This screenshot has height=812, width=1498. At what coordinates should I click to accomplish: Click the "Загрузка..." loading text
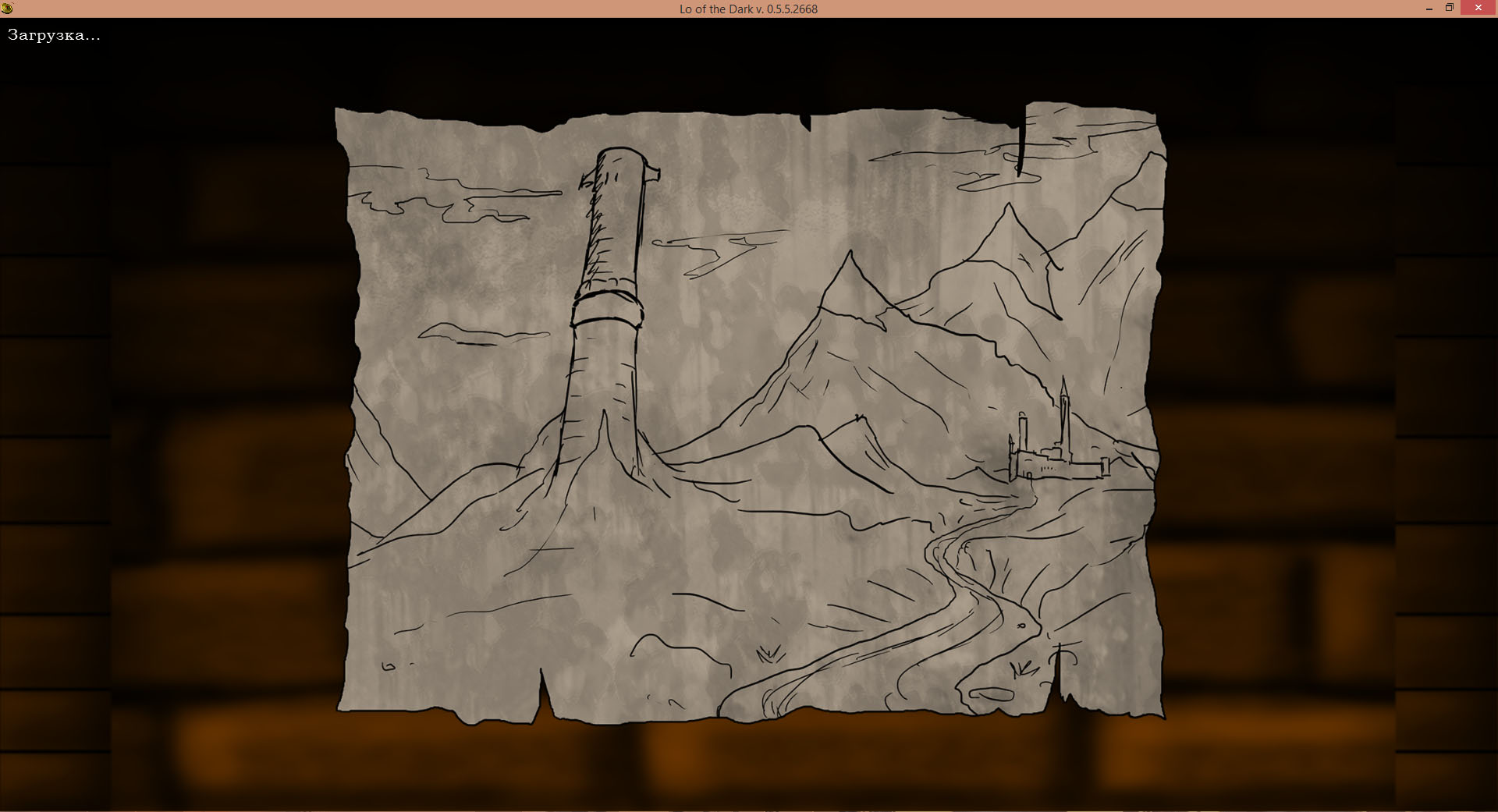pyautogui.click(x=54, y=35)
